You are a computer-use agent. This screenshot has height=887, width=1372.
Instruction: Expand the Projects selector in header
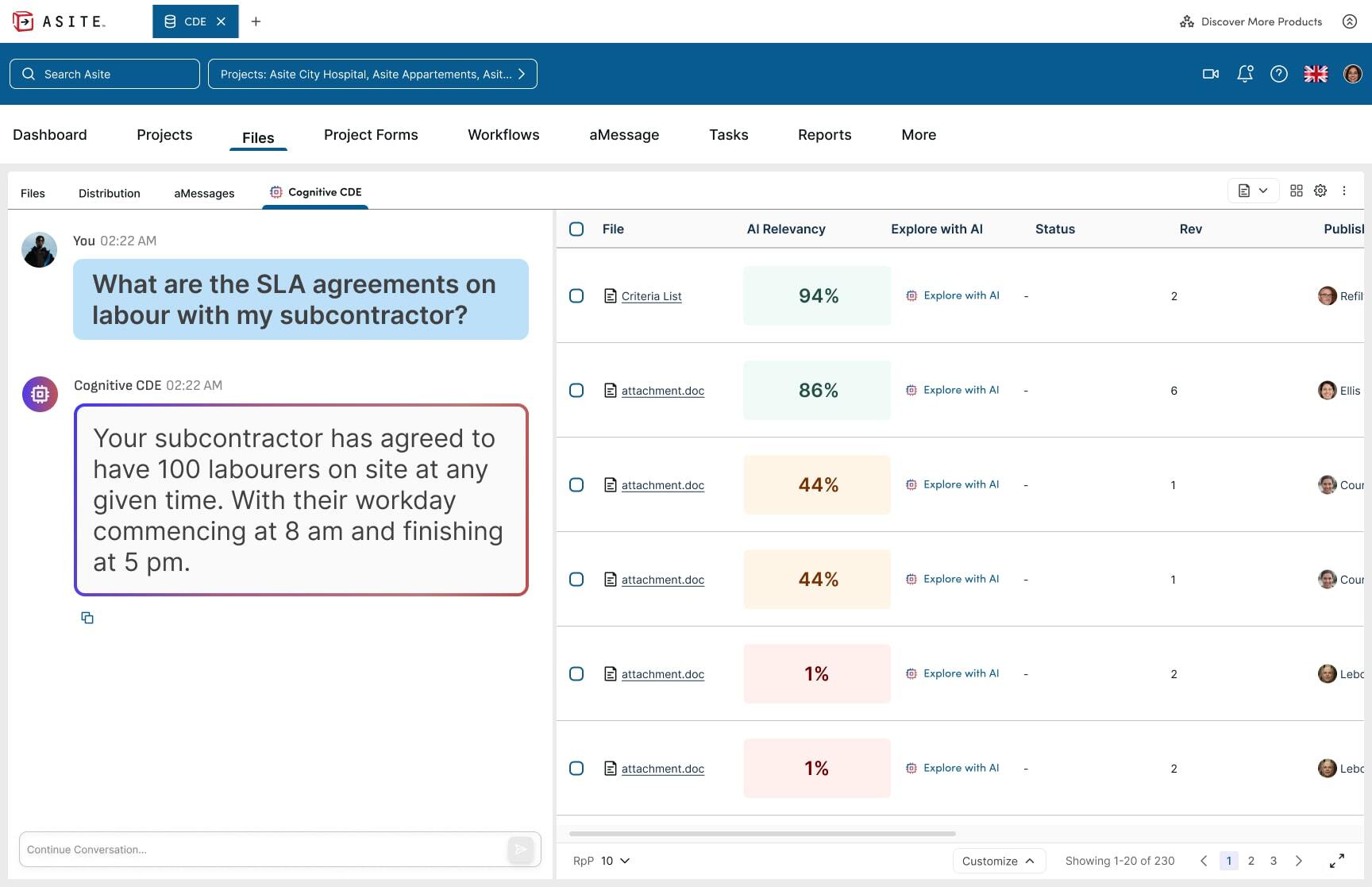click(372, 74)
